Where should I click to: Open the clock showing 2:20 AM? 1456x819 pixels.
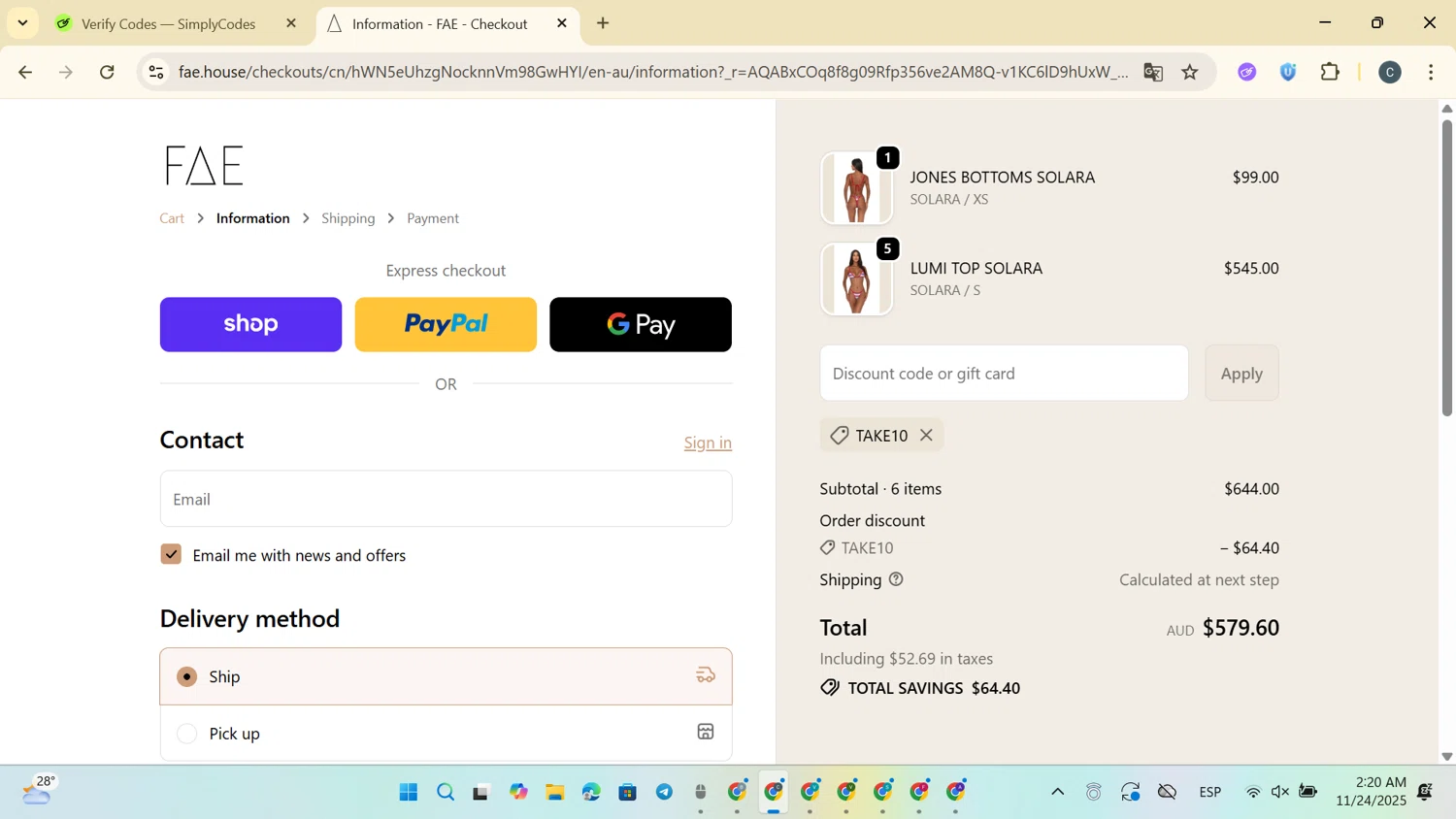[x=1371, y=792]
